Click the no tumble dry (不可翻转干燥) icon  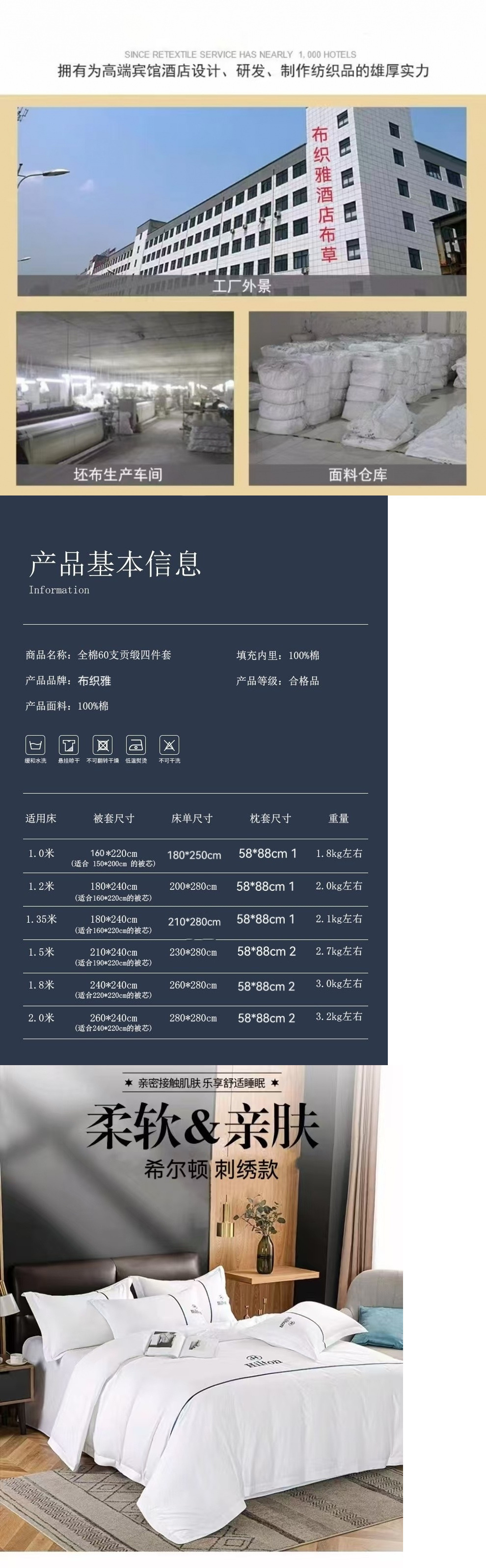coord(102,744)
